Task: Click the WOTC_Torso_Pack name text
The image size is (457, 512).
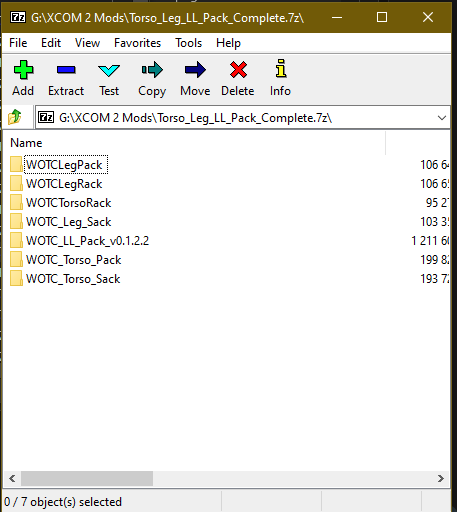Action: (x=74, y=260)
